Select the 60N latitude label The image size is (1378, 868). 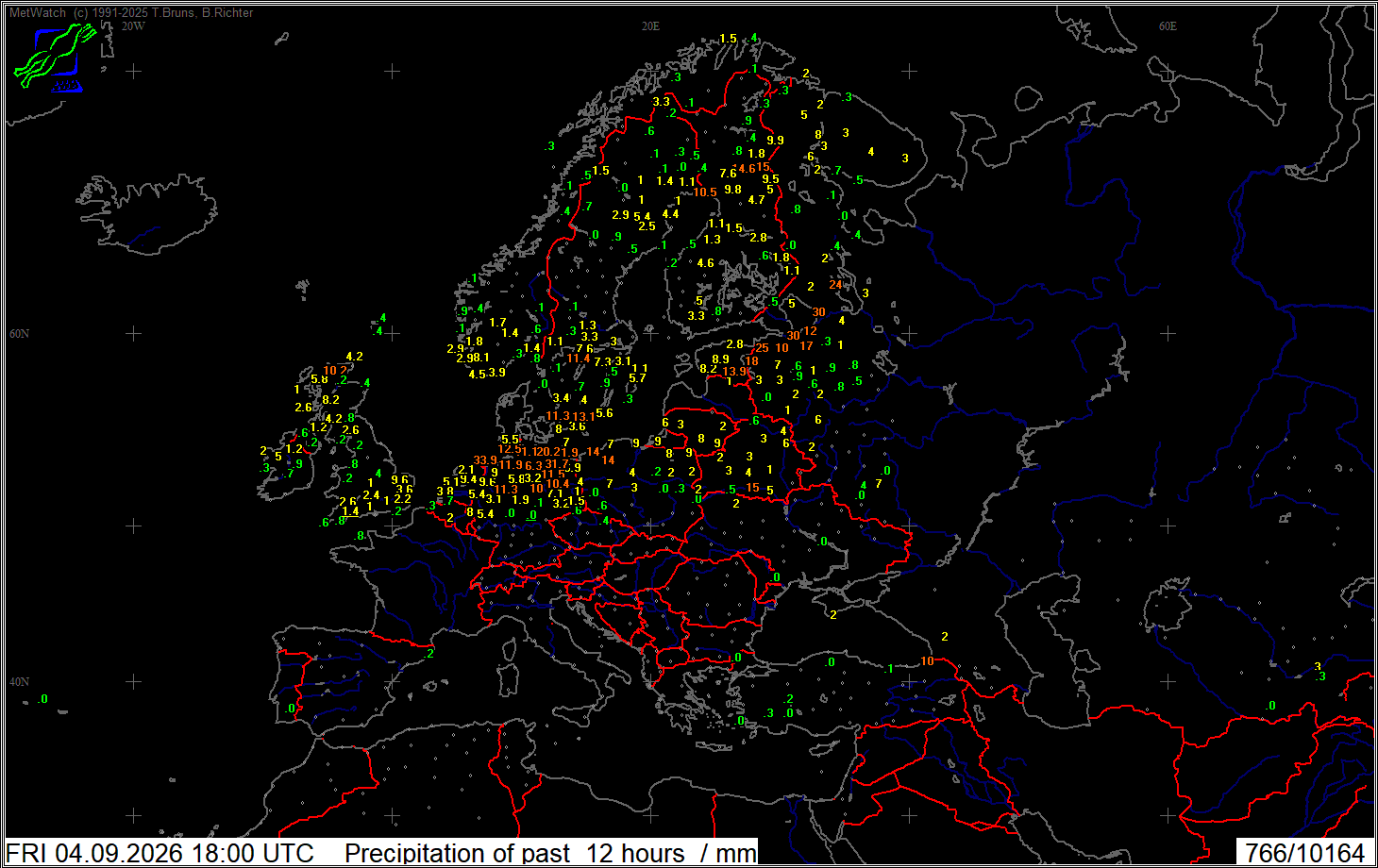pos(19,334)
